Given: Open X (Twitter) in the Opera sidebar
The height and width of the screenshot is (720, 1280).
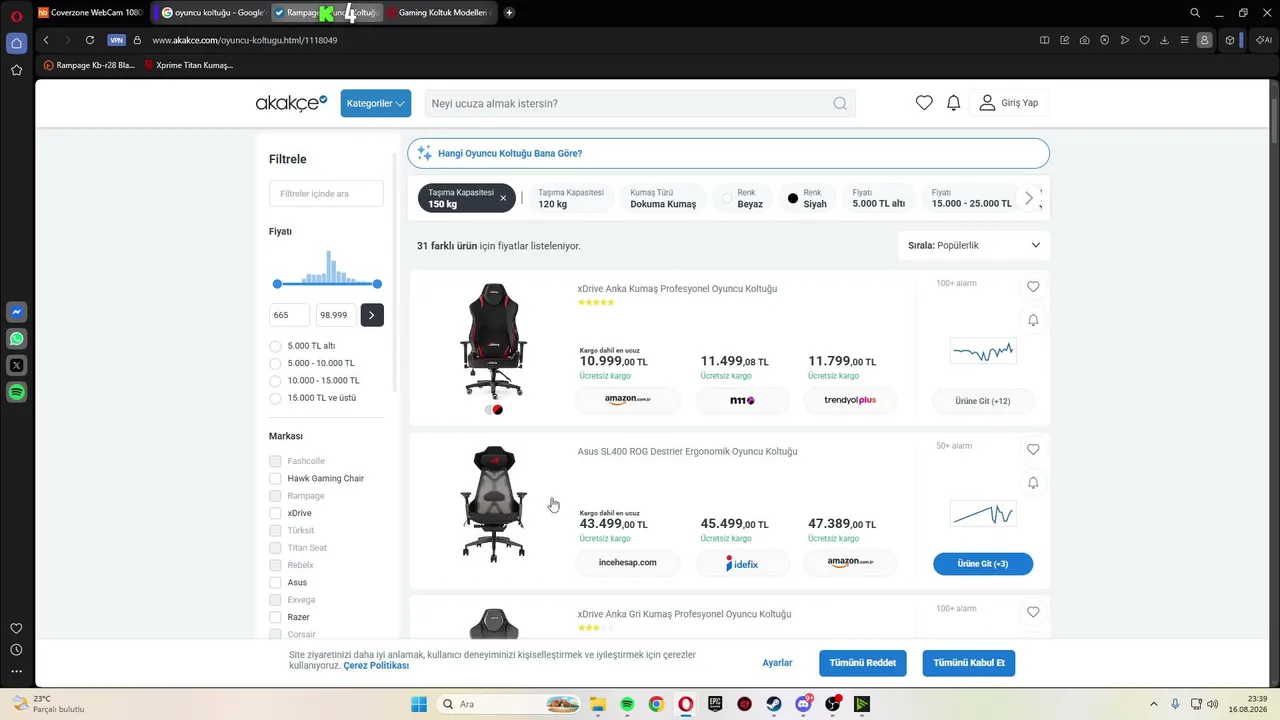Looking at the screenshot, I should tap(16, 366).
